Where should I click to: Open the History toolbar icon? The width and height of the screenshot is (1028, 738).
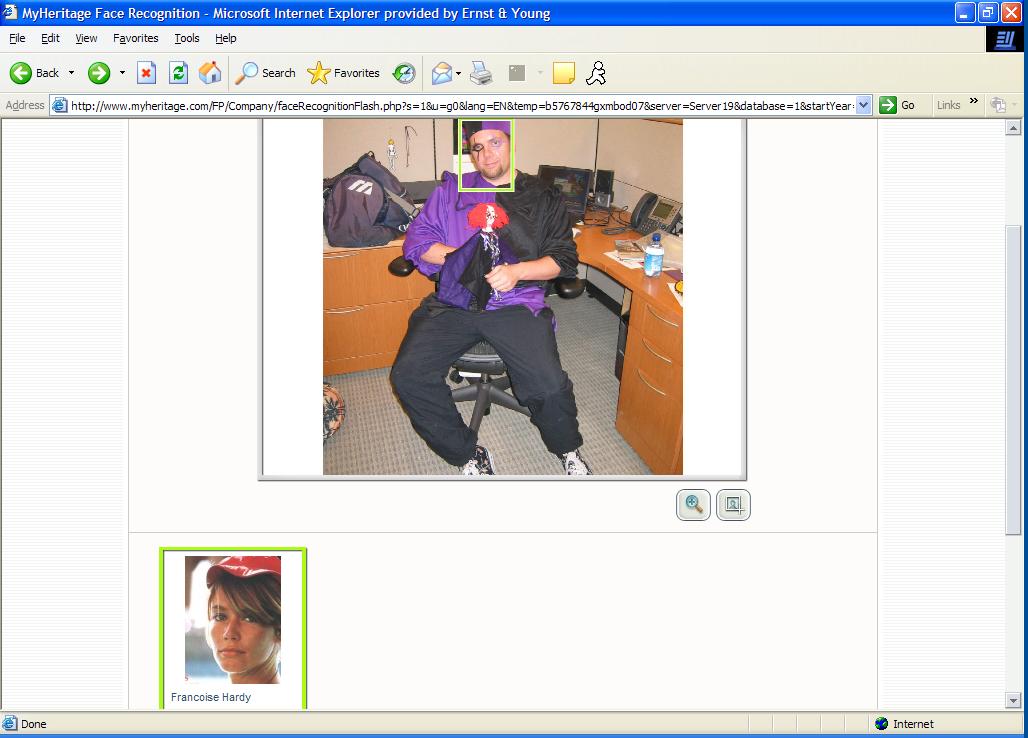click(x=404, y=73)
